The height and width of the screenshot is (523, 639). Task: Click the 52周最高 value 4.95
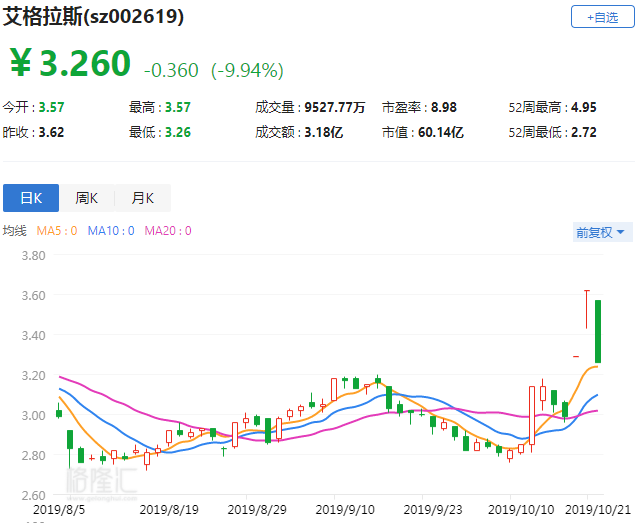pyautogui.click(x=584, y=107)
